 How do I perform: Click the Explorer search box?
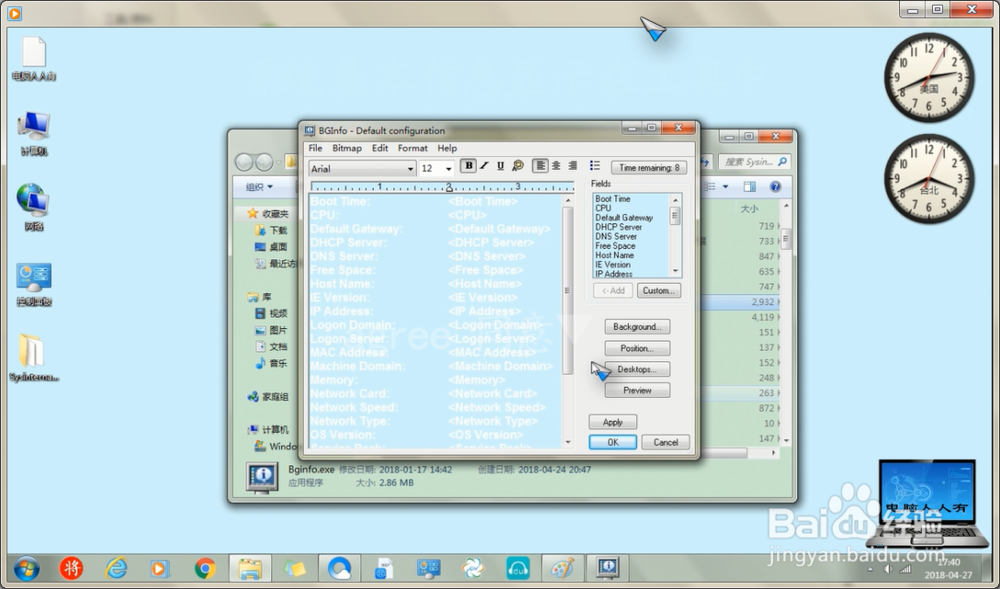(754, 162)
